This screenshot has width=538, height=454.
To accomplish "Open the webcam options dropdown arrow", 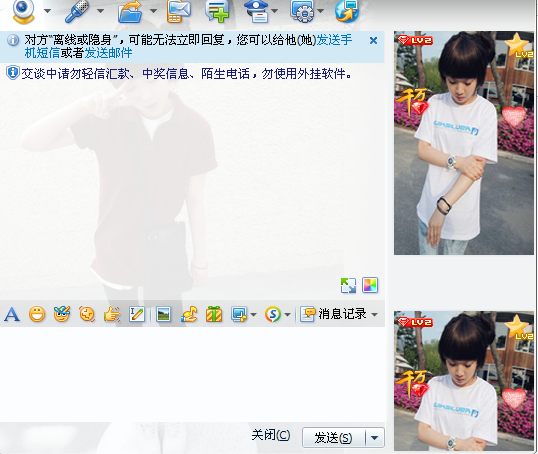I will 48,11.
